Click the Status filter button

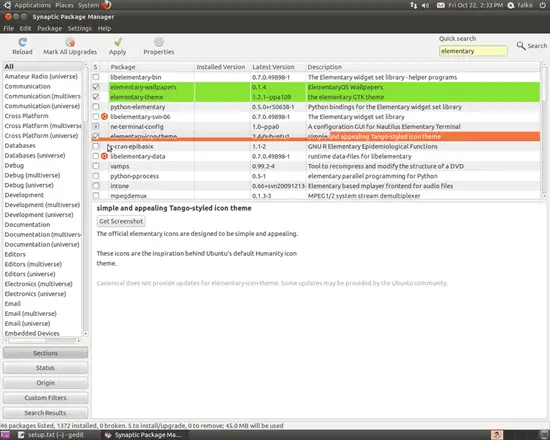pos(45,368)
